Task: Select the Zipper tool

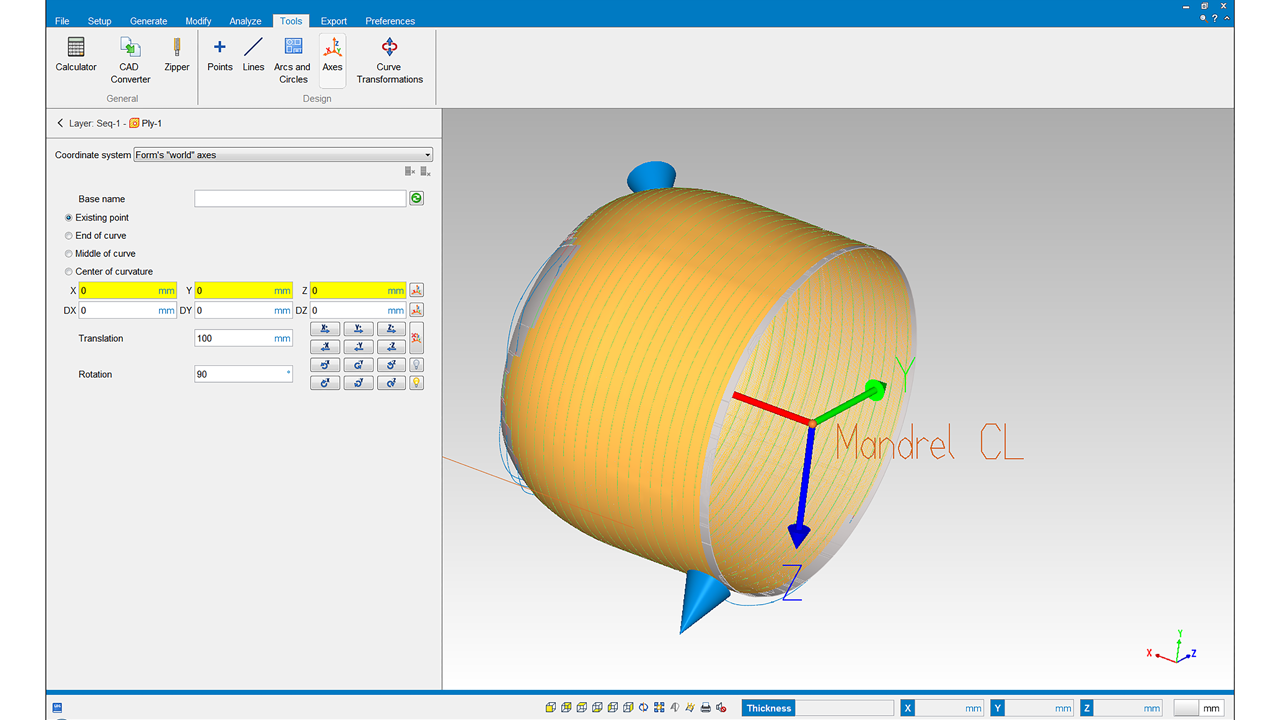Action: [x=176, y=55]
